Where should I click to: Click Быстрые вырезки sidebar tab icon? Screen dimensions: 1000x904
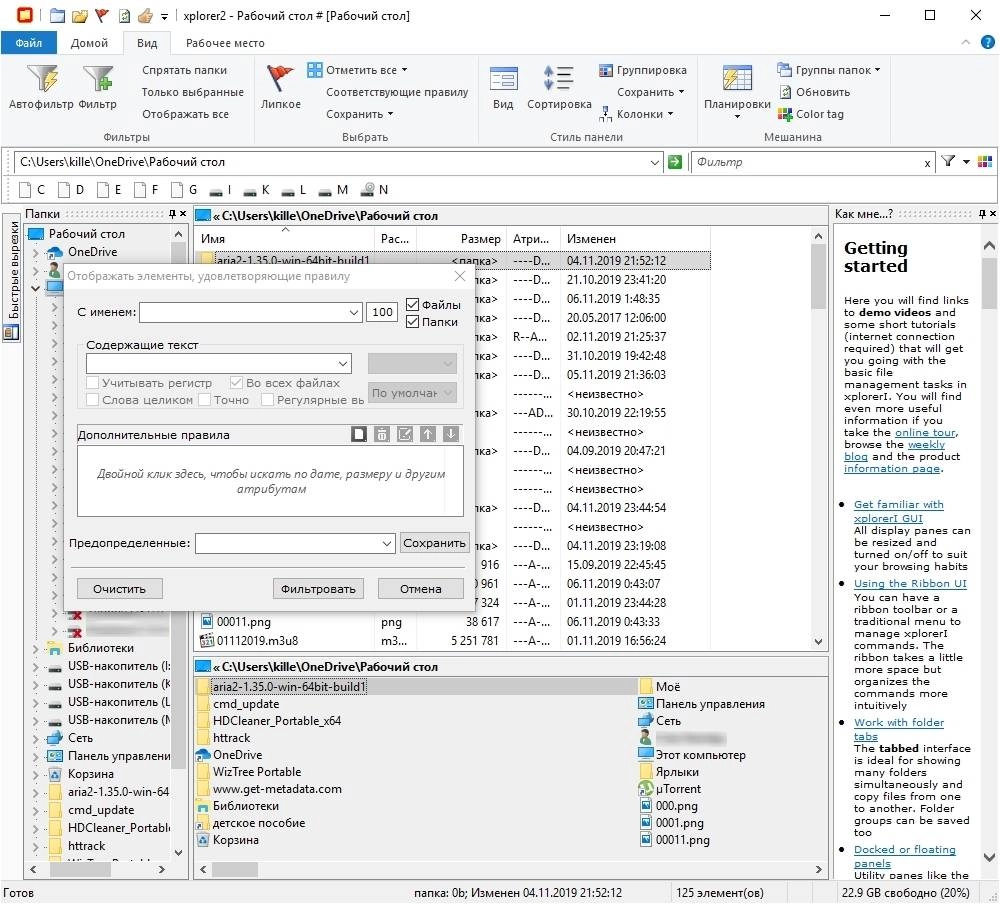pyautogui.click(x=11, y=332)
